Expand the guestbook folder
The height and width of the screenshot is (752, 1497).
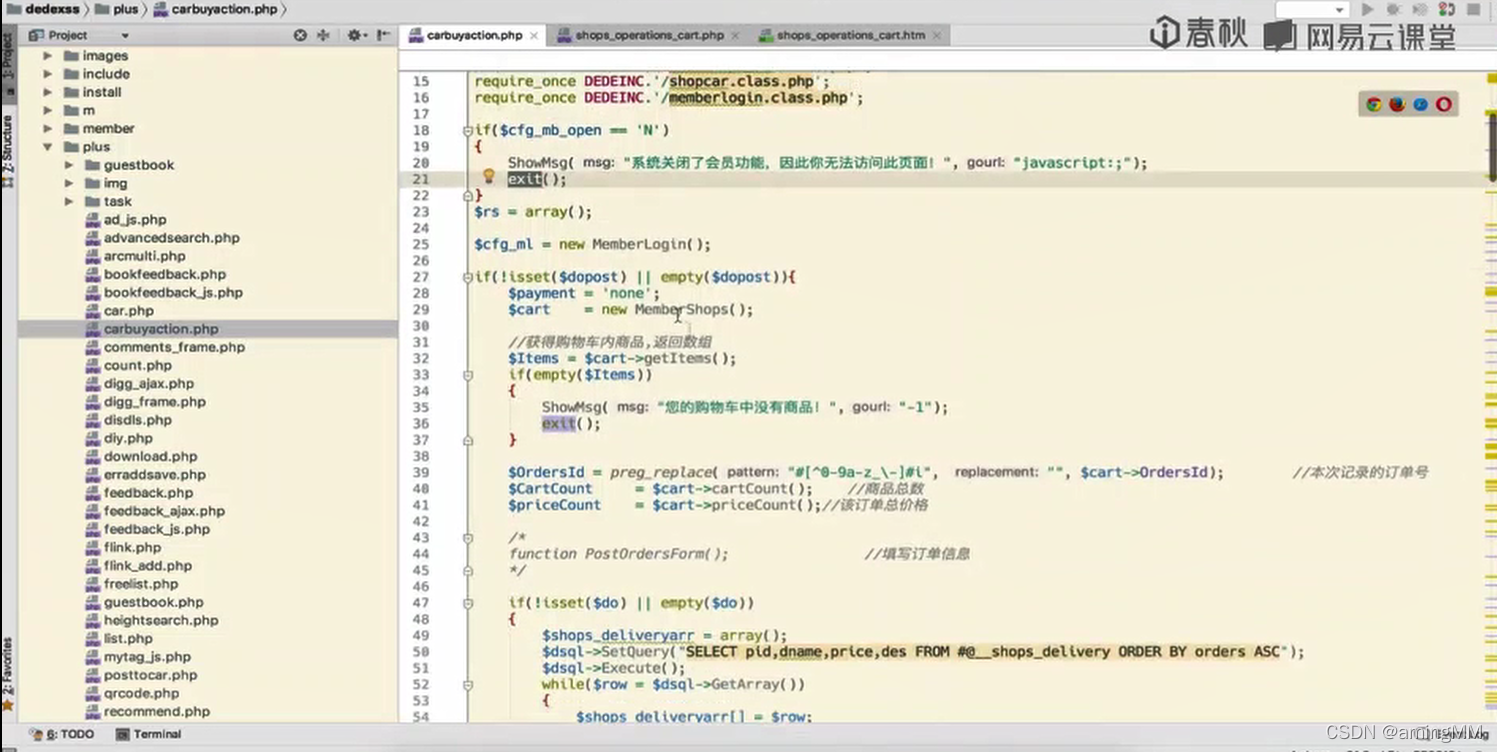tap(69, 165)
